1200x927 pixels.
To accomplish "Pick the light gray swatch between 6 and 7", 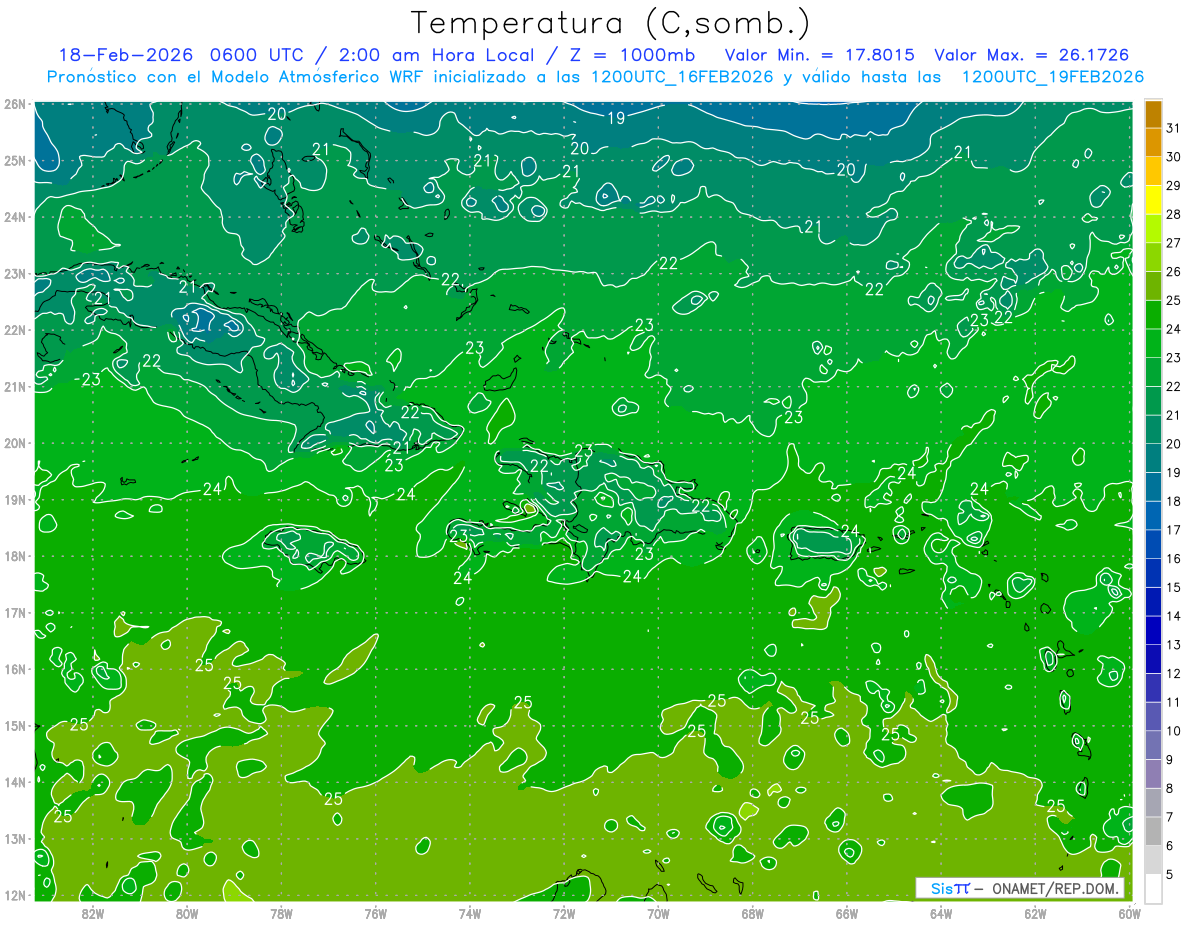I will coord(1153,831).
